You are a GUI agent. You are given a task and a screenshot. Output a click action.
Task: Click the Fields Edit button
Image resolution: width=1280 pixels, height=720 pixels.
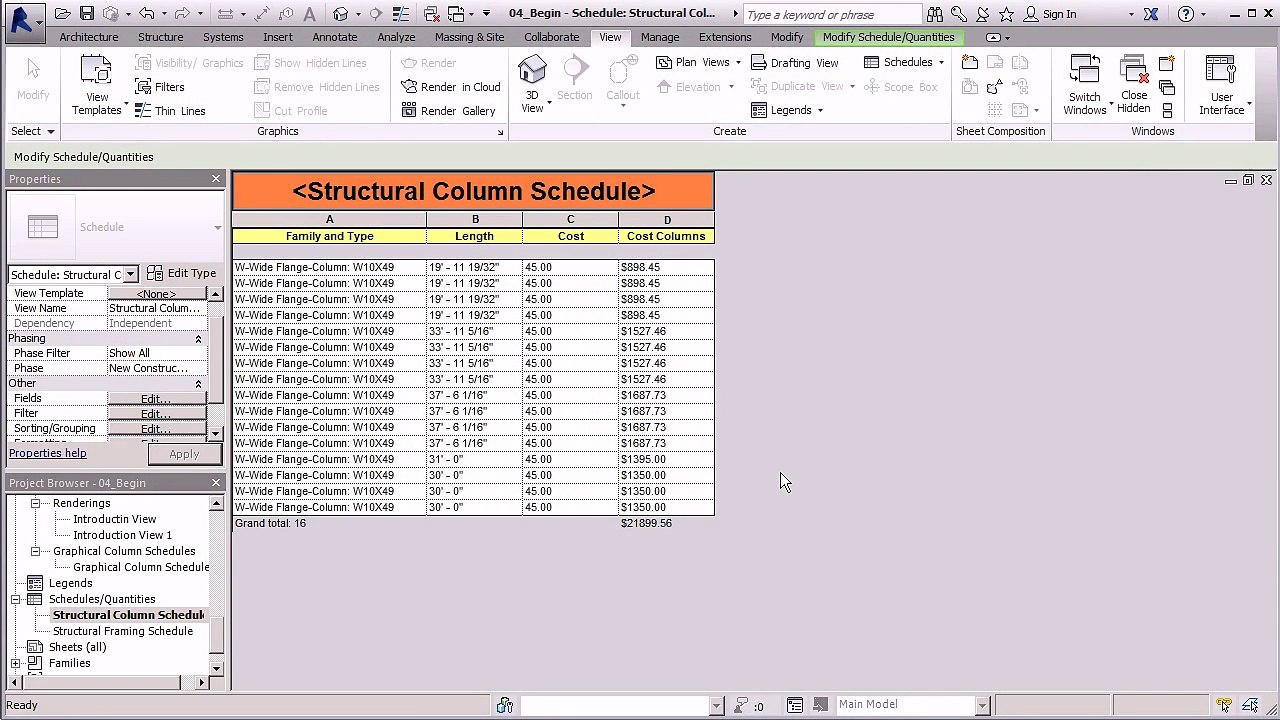pos(156,399)
